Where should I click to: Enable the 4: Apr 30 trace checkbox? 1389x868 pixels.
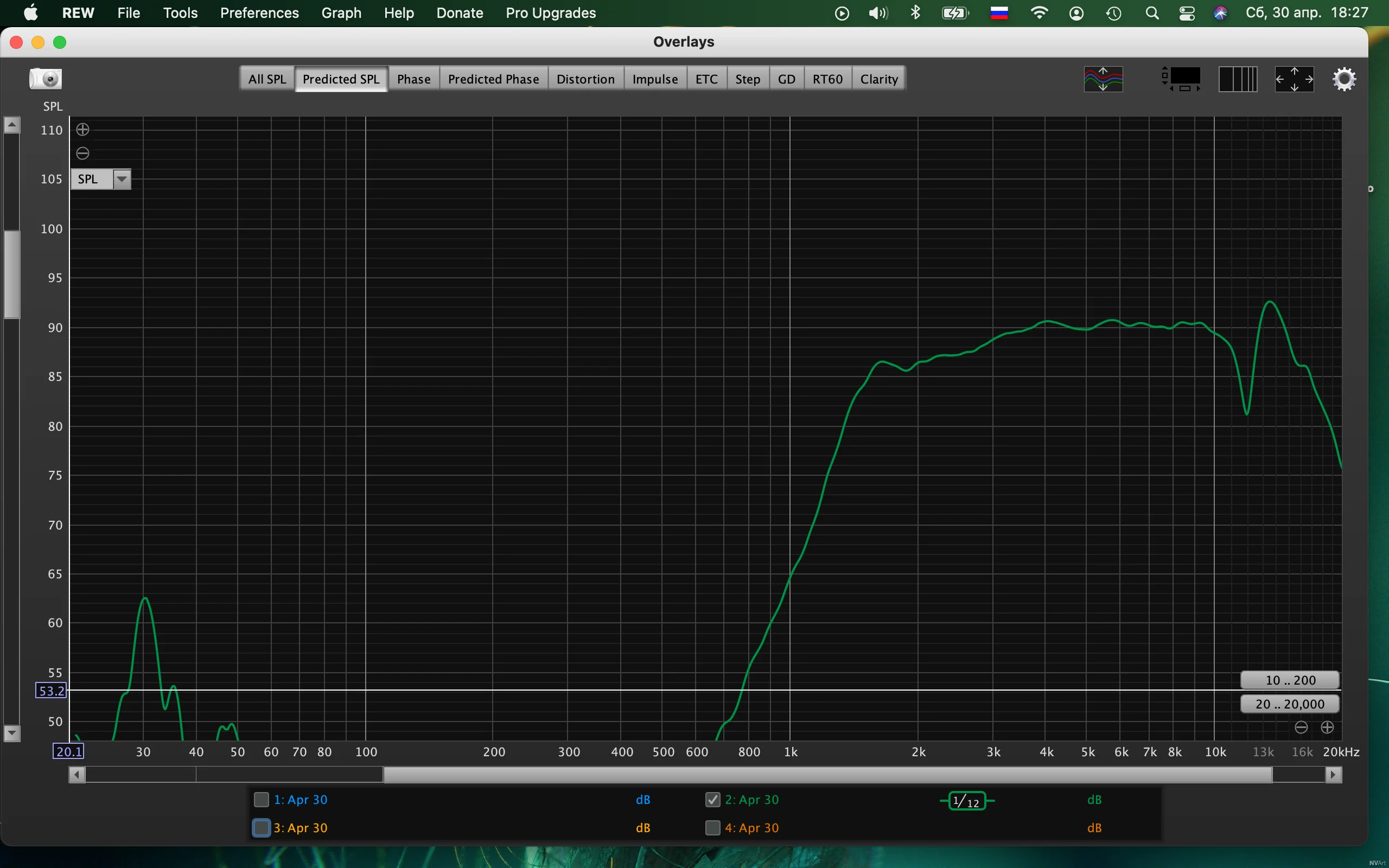point(712,828)
